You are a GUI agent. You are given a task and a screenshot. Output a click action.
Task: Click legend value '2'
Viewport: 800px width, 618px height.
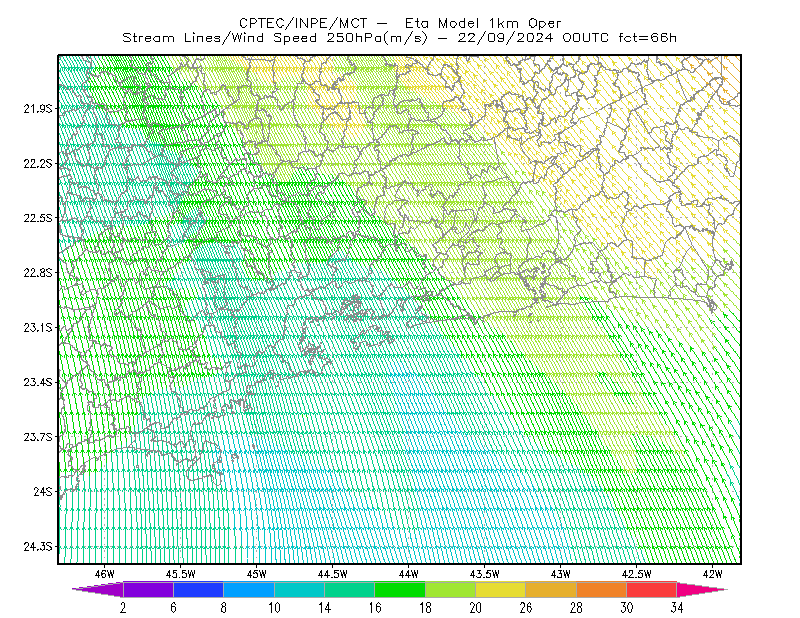pyautogui.click(x=123, y=608)
